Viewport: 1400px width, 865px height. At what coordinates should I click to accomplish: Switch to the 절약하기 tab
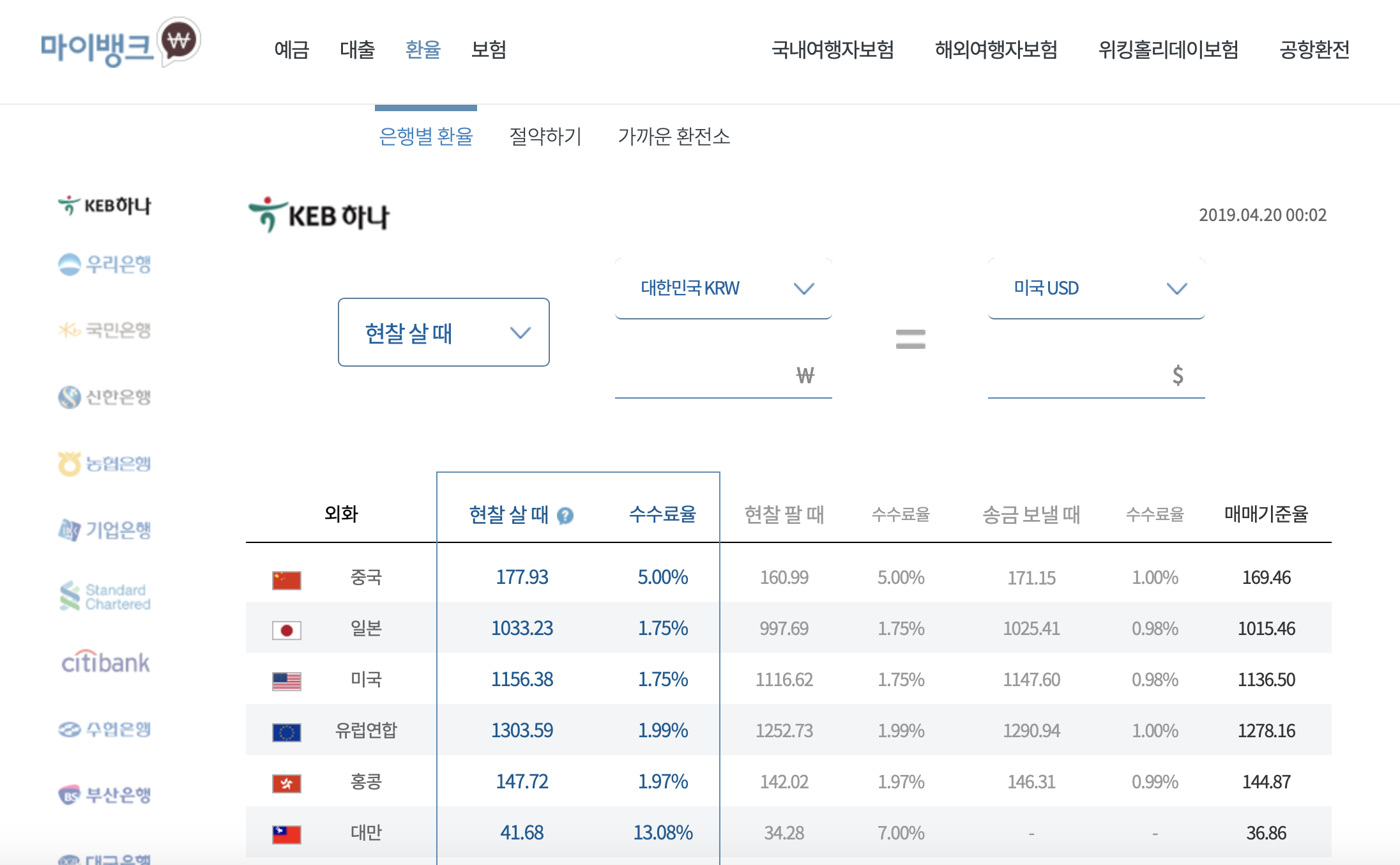click(x=545, y=136)
